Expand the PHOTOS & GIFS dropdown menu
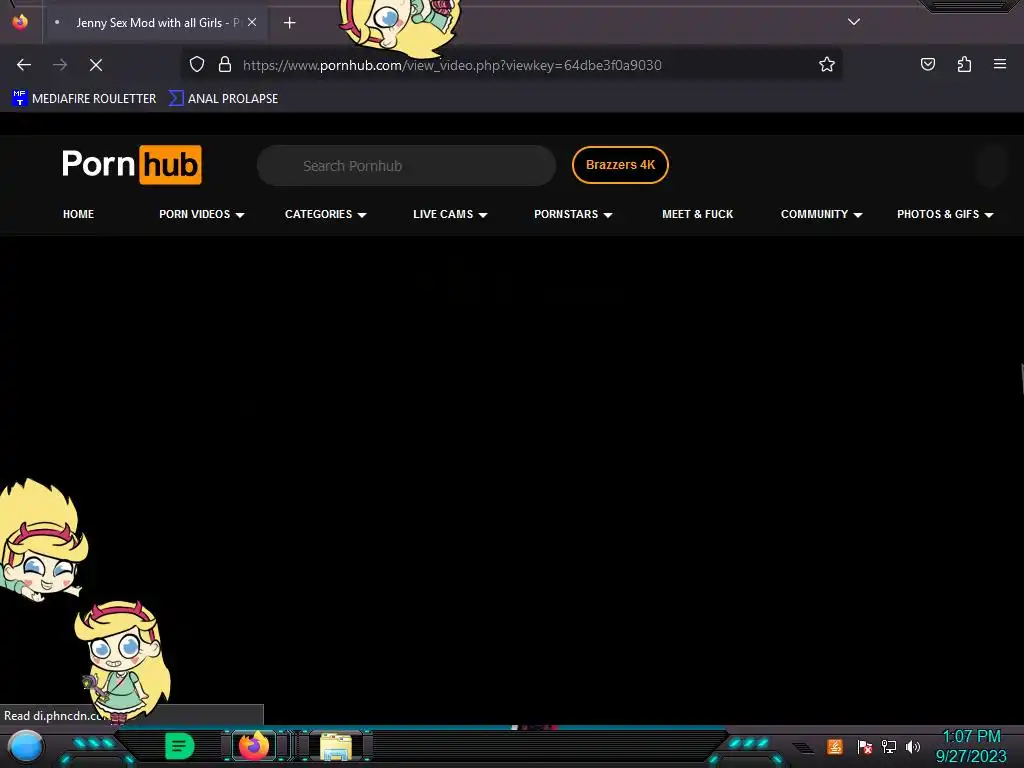This screenshot has width=1024, height=768. [945, 214]
